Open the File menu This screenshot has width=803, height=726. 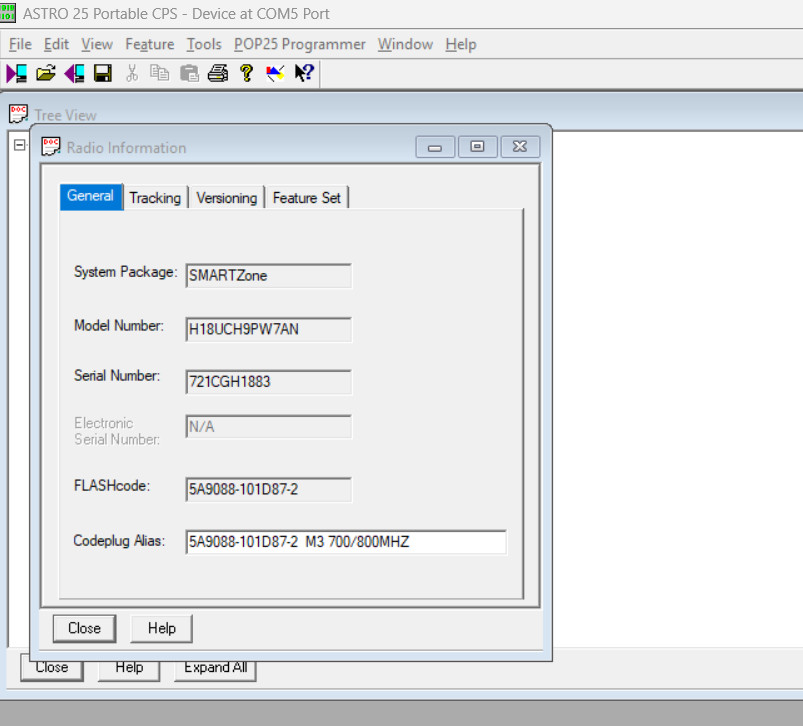[20, 44]
